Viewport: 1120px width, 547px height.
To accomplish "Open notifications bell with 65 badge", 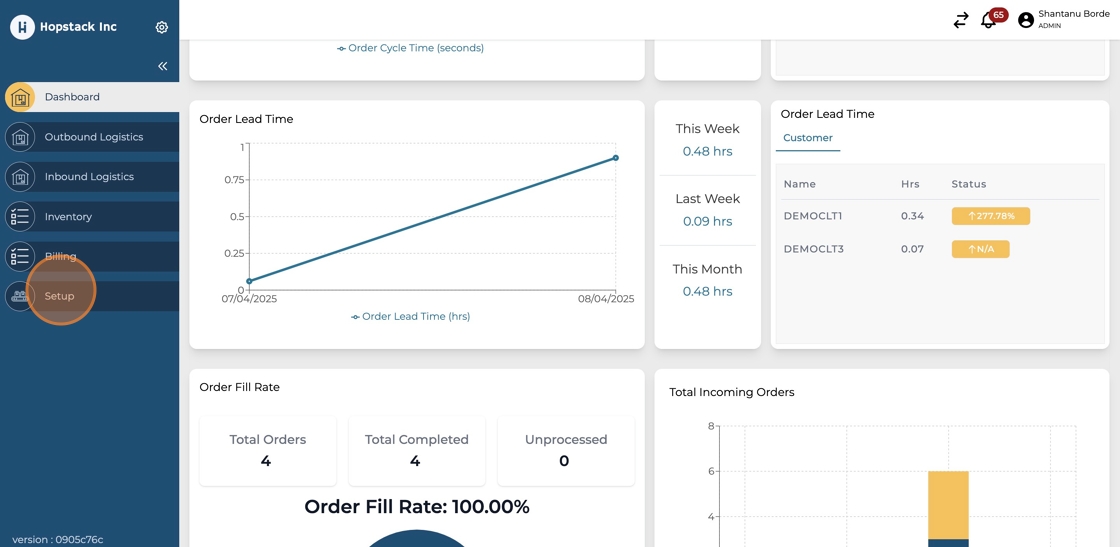I will click(988, 20).
